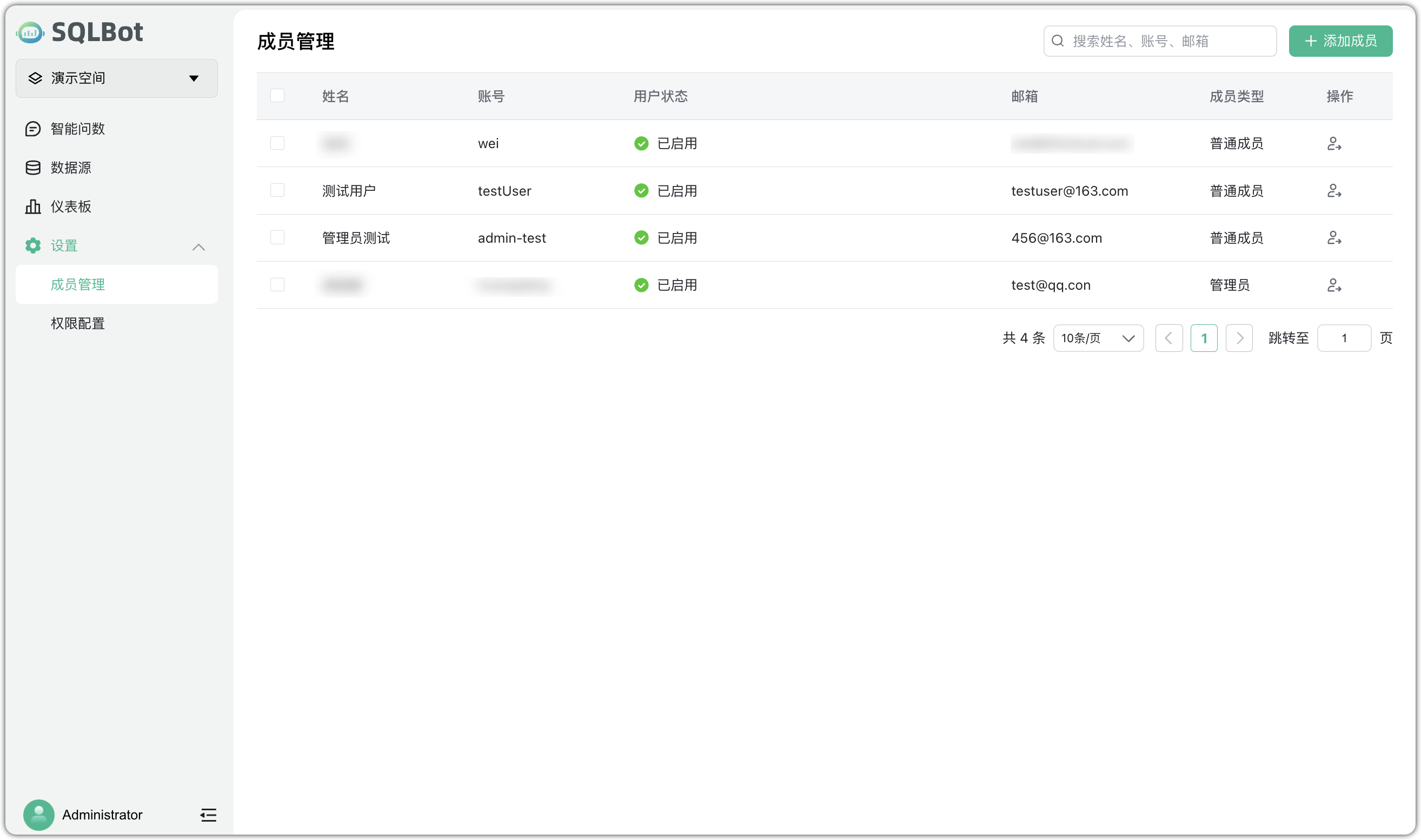Check the select-all checkbox in table header
Screen dimensions: 1421x840
coord(277,95)
